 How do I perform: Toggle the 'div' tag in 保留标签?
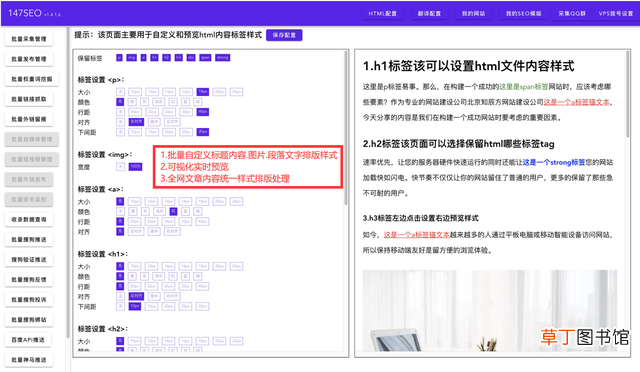191,58
